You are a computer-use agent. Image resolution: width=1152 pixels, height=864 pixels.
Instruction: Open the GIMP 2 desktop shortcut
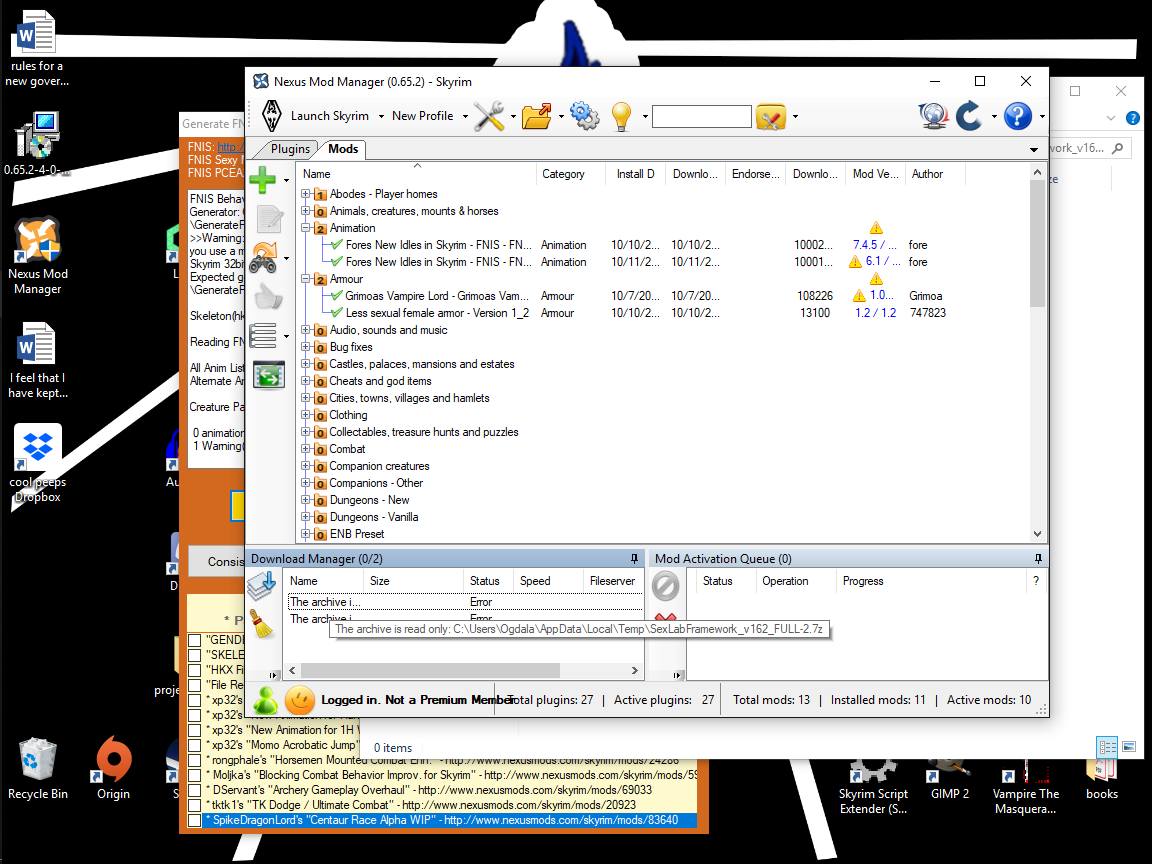(949, 780)
